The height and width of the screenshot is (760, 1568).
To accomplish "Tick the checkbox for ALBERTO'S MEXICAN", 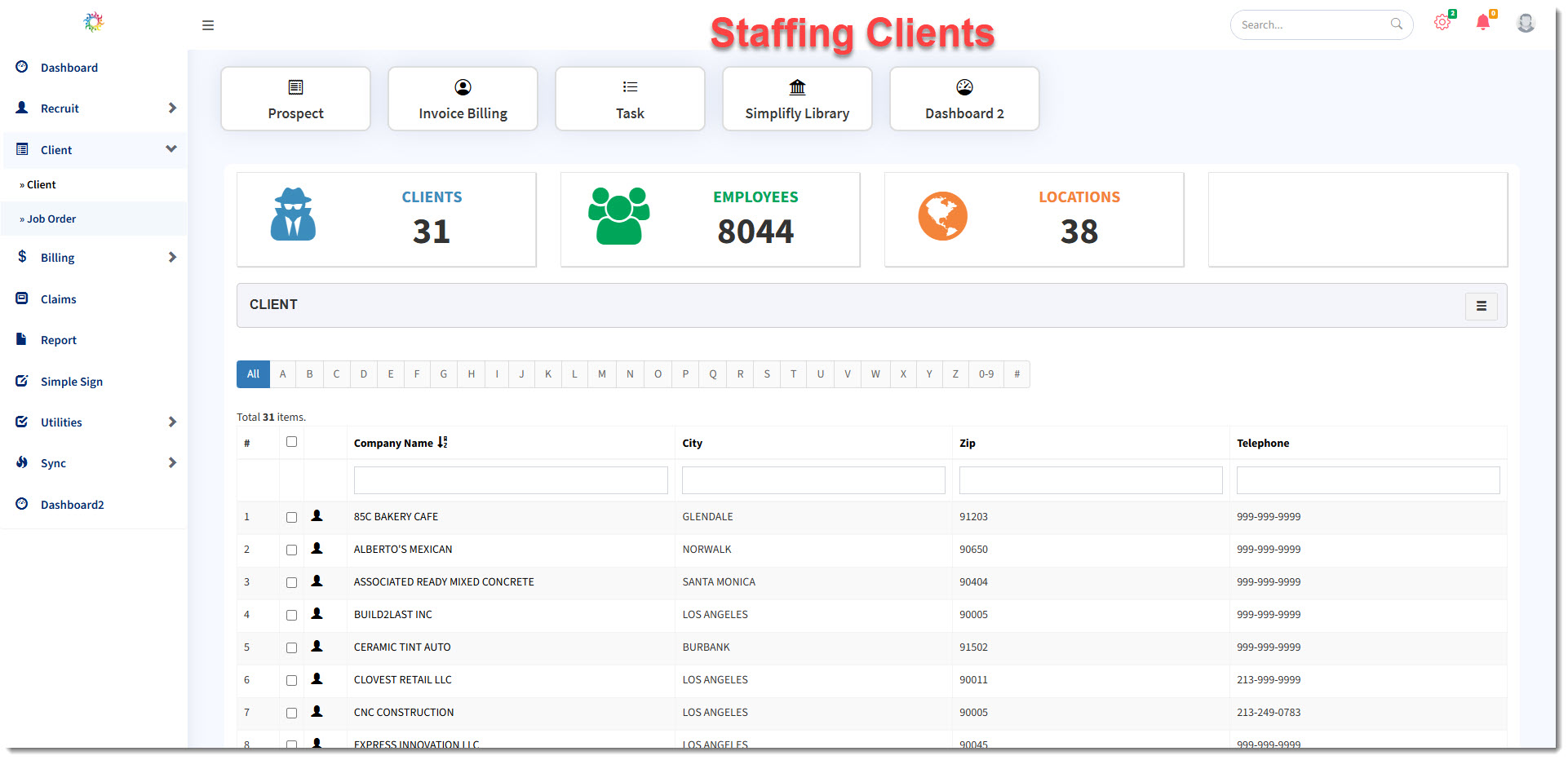I will [x=291, y=550].
